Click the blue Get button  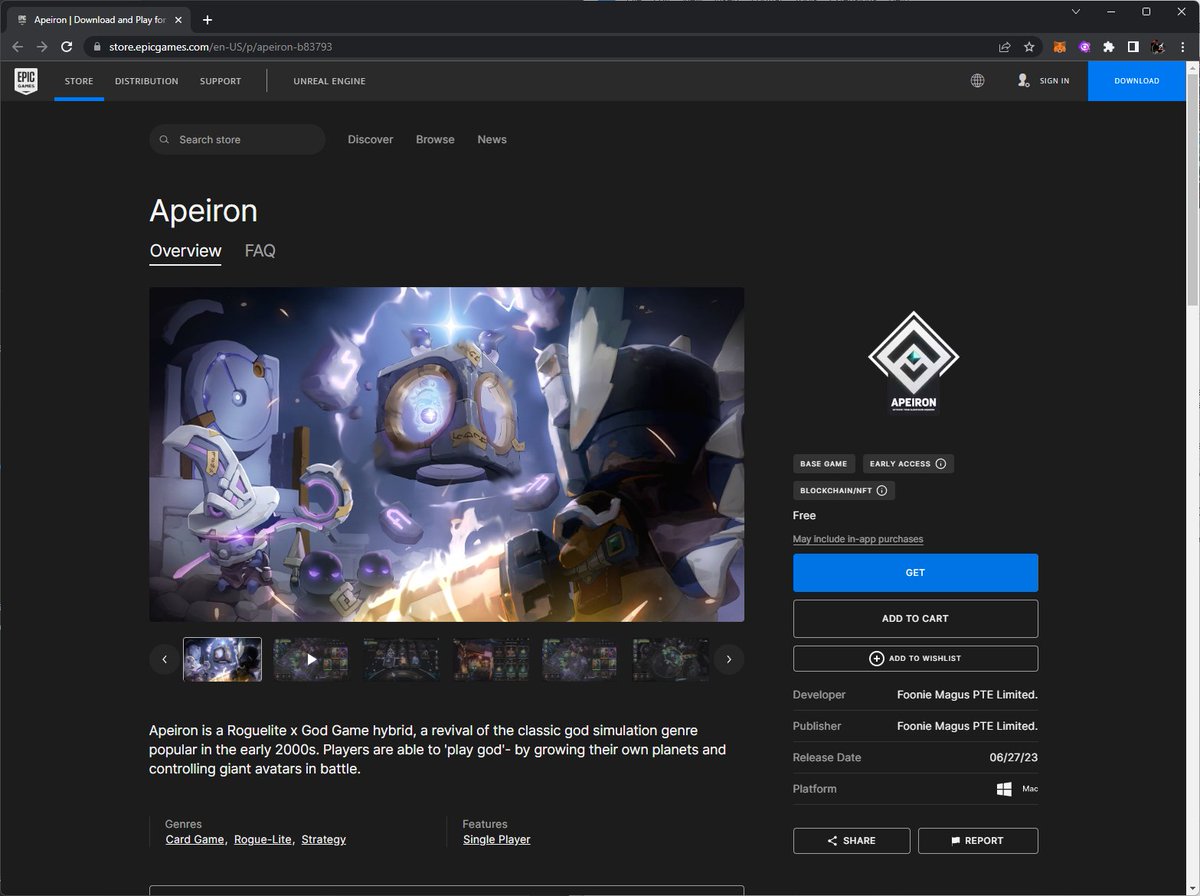[x=915, y=573]
